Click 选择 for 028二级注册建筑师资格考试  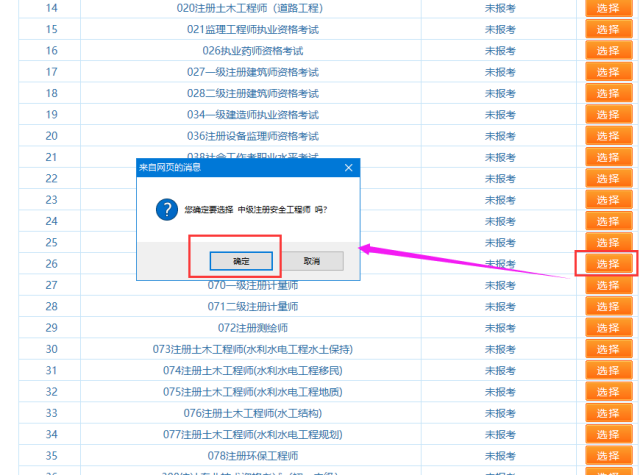coord(608,93)
